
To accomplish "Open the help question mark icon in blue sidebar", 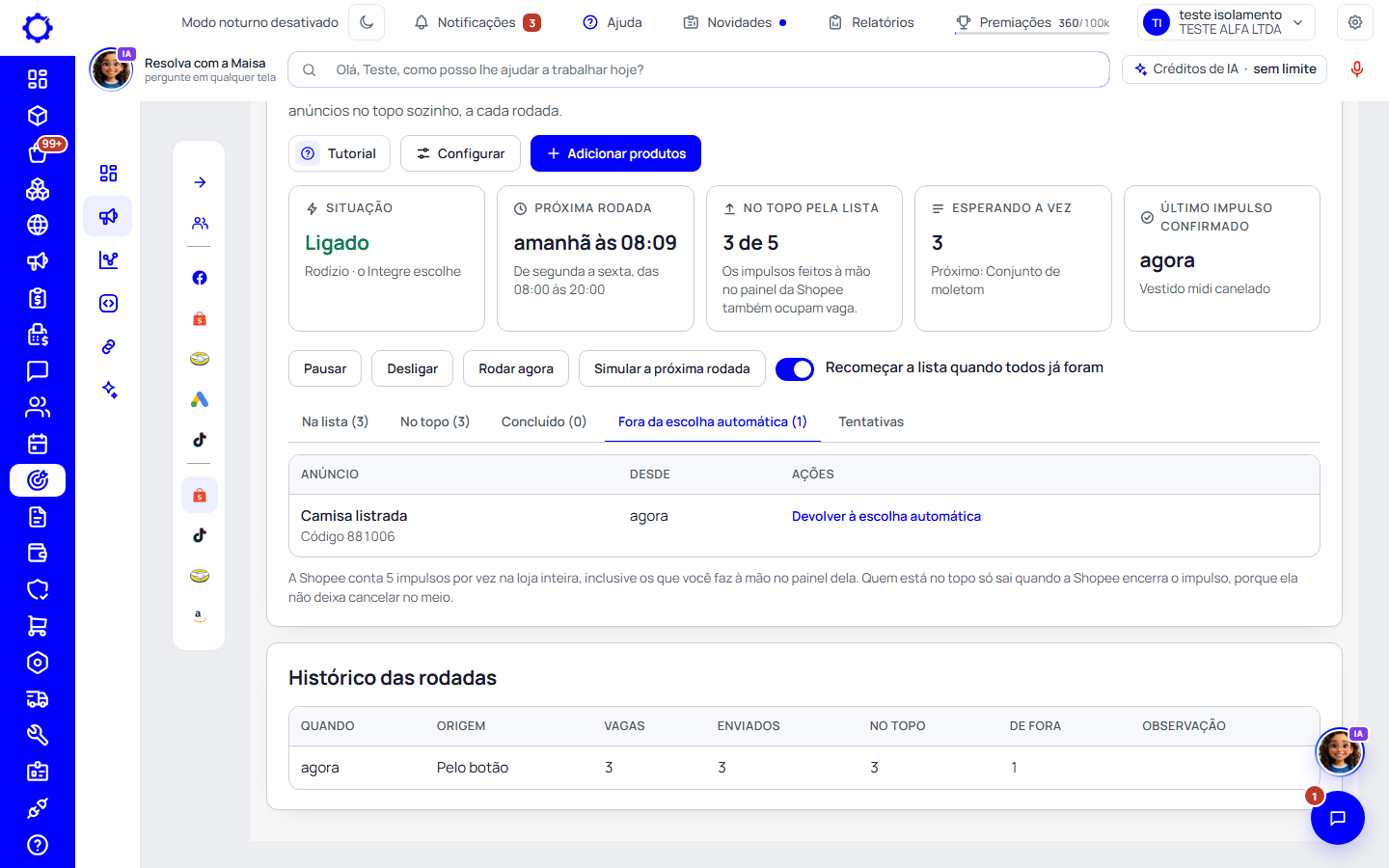I will [38, 845].
